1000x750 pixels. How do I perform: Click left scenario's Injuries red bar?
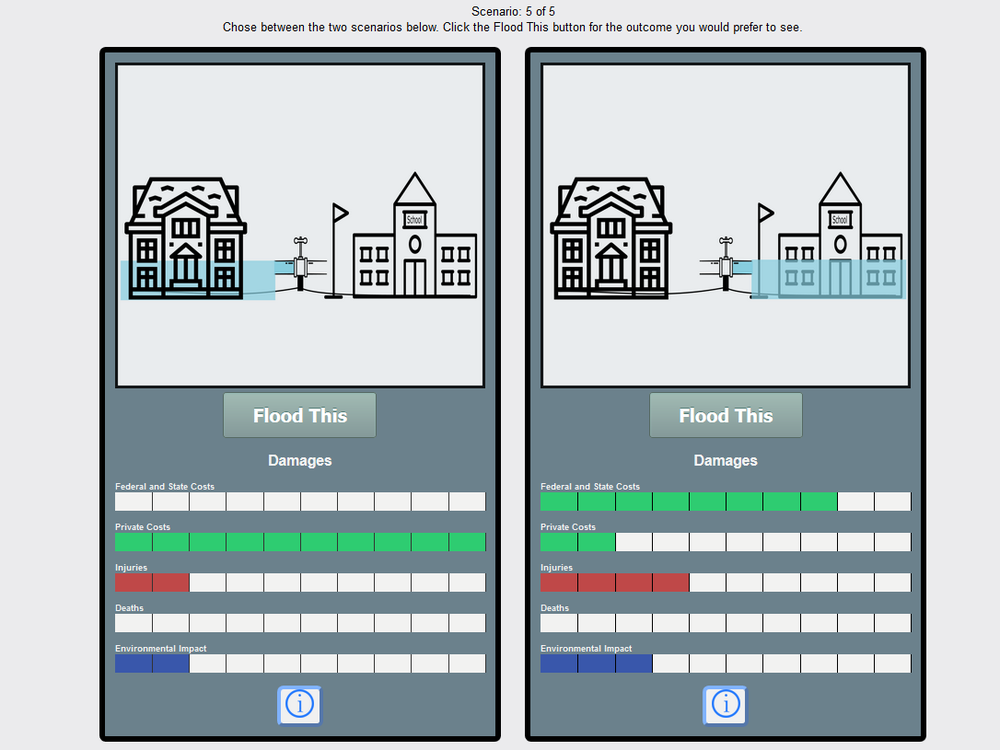pos(152,583)
